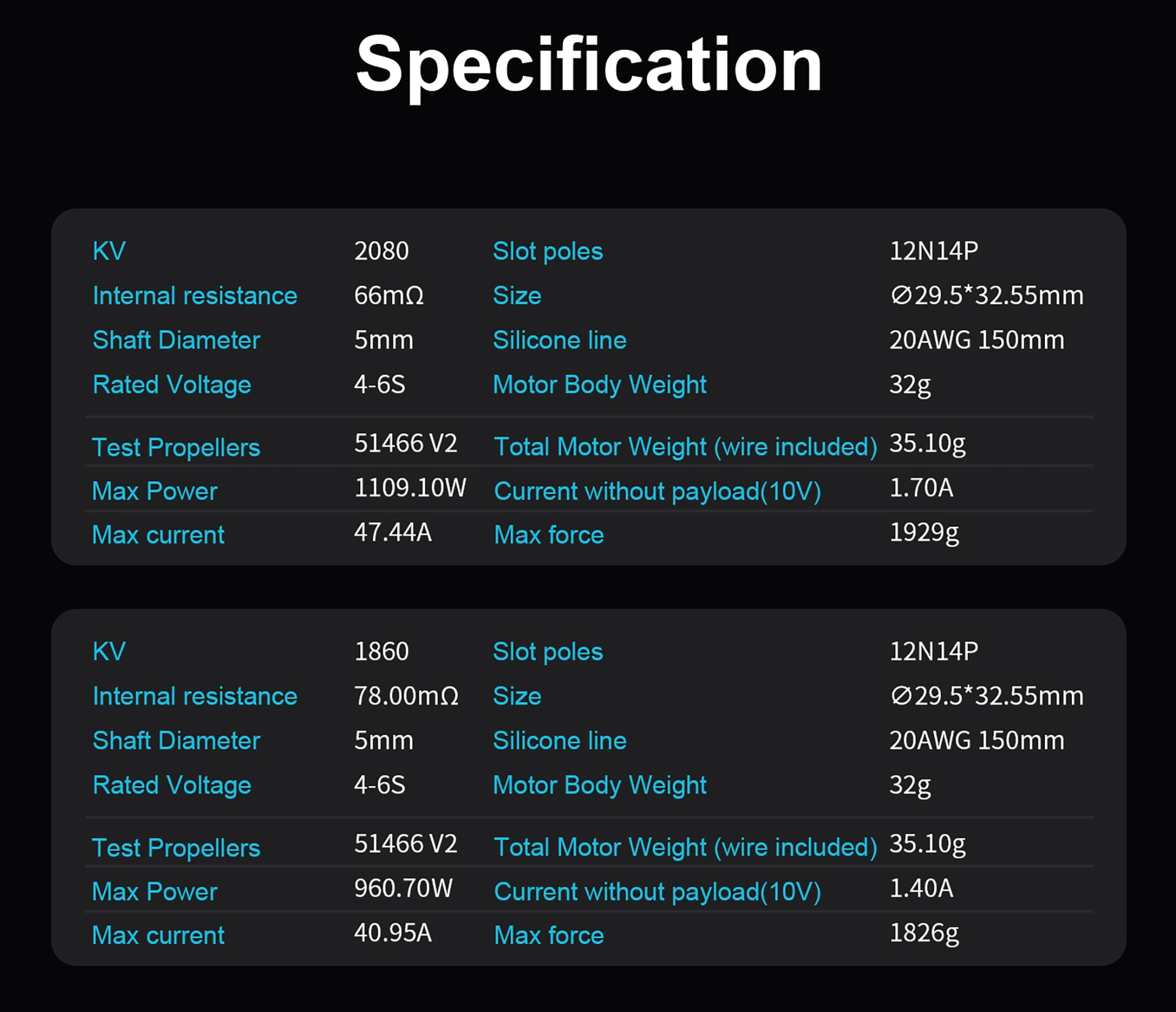Click the first table's Slot poles label
1176x1012 pixels.
548,252
